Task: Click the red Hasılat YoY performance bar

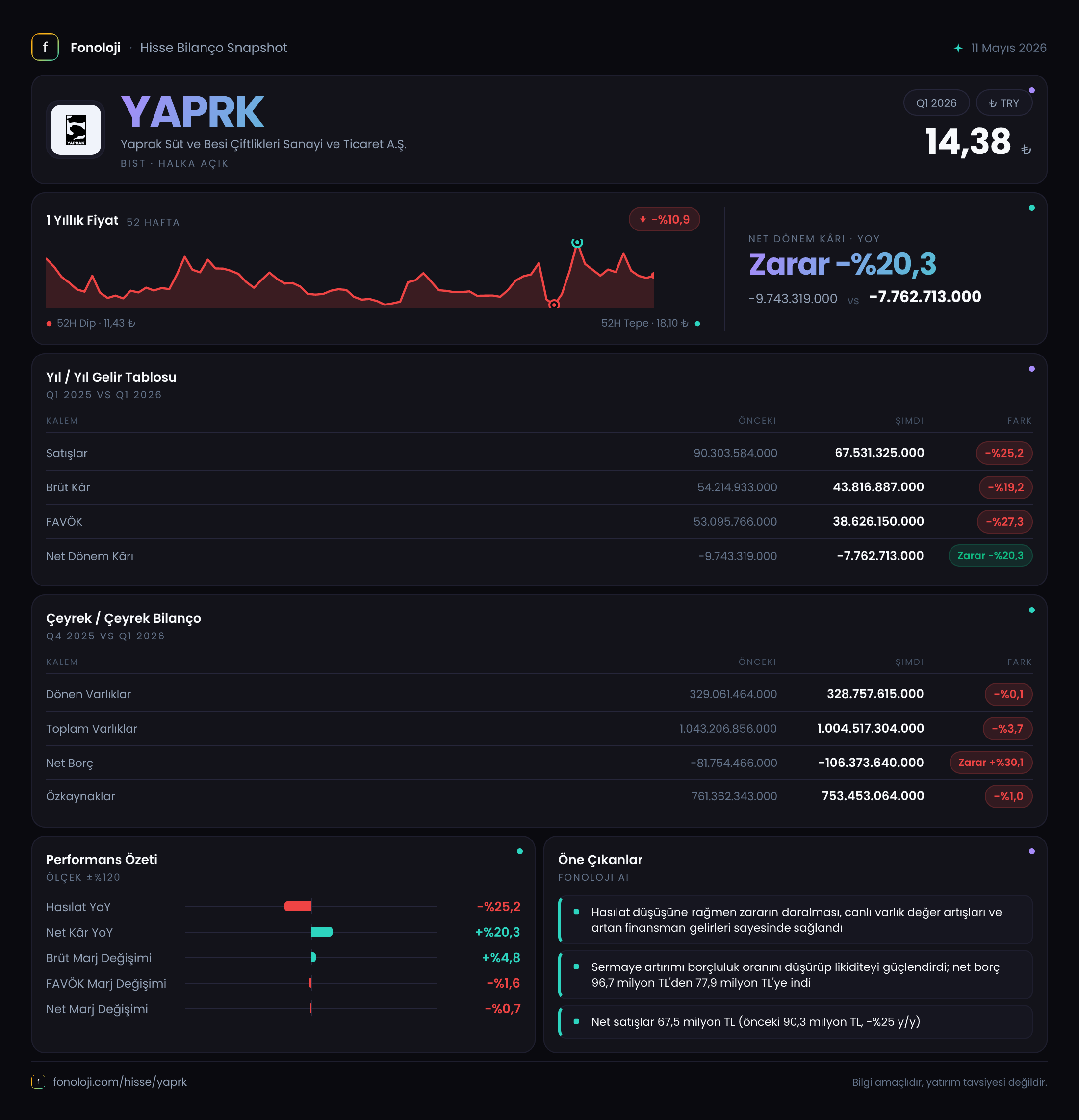Action: click(x=298, y=906)
